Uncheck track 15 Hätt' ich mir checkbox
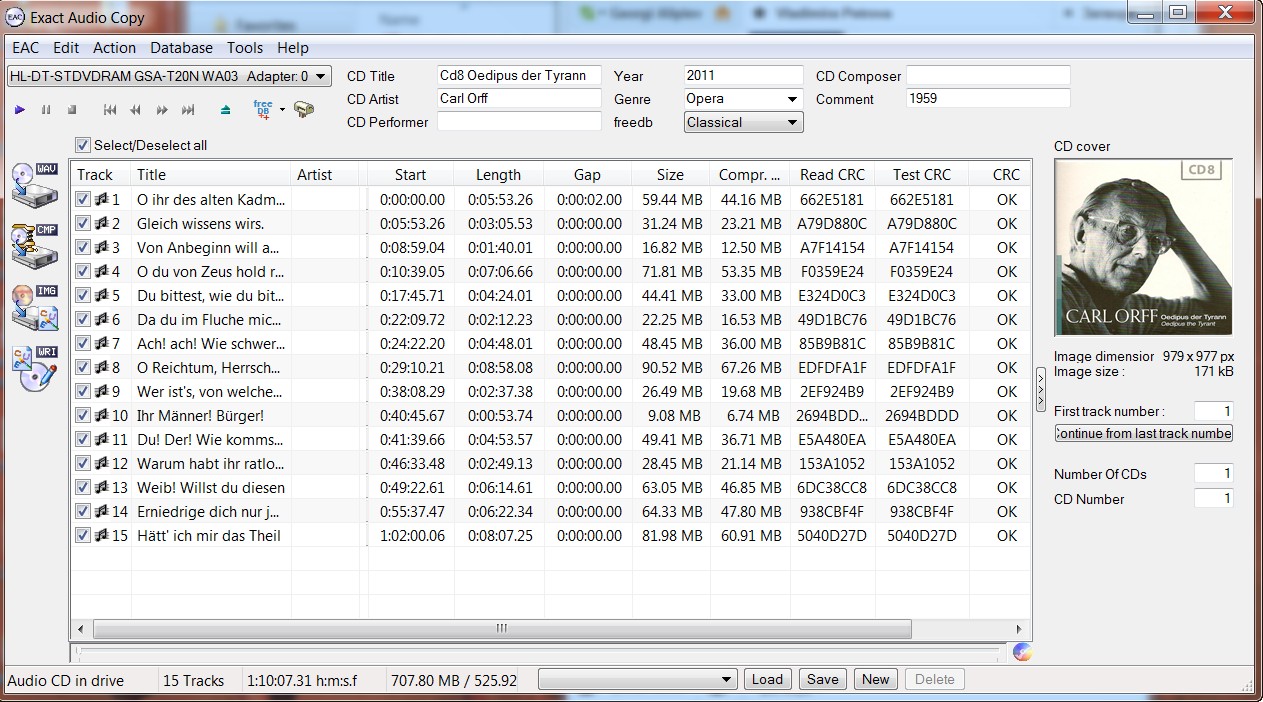Image resolution: width=1263 pixels, height=702 pixels. 83,535
